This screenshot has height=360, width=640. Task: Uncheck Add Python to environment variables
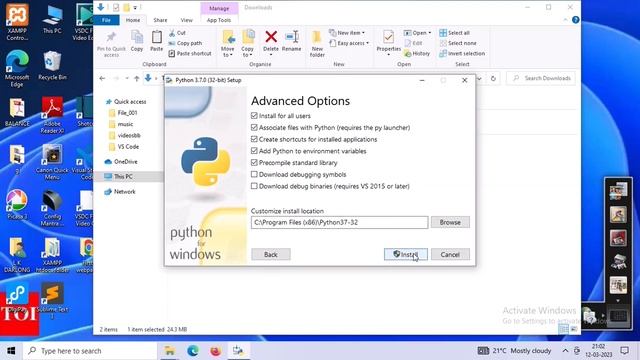click(x=254, y=151)
